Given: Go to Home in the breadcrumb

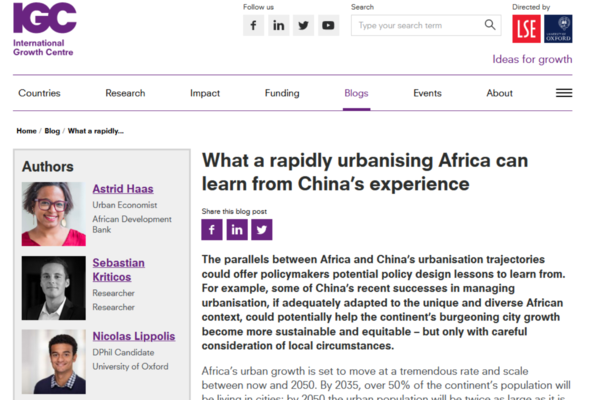Looking at the screenshot, I should click(x=26, y=131).
